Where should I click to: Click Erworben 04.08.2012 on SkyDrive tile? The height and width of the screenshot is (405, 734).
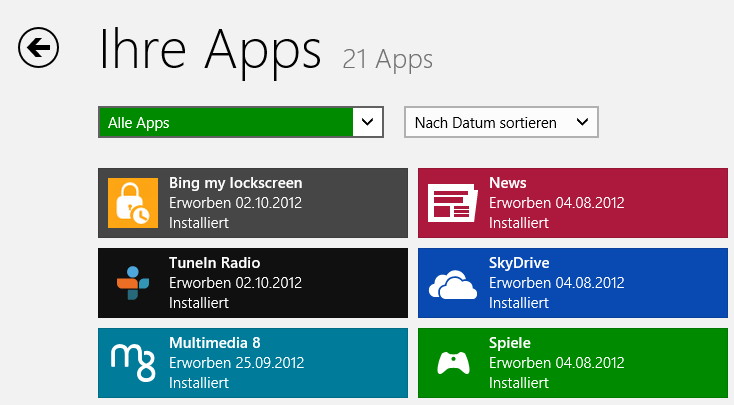tap(557, 283)
